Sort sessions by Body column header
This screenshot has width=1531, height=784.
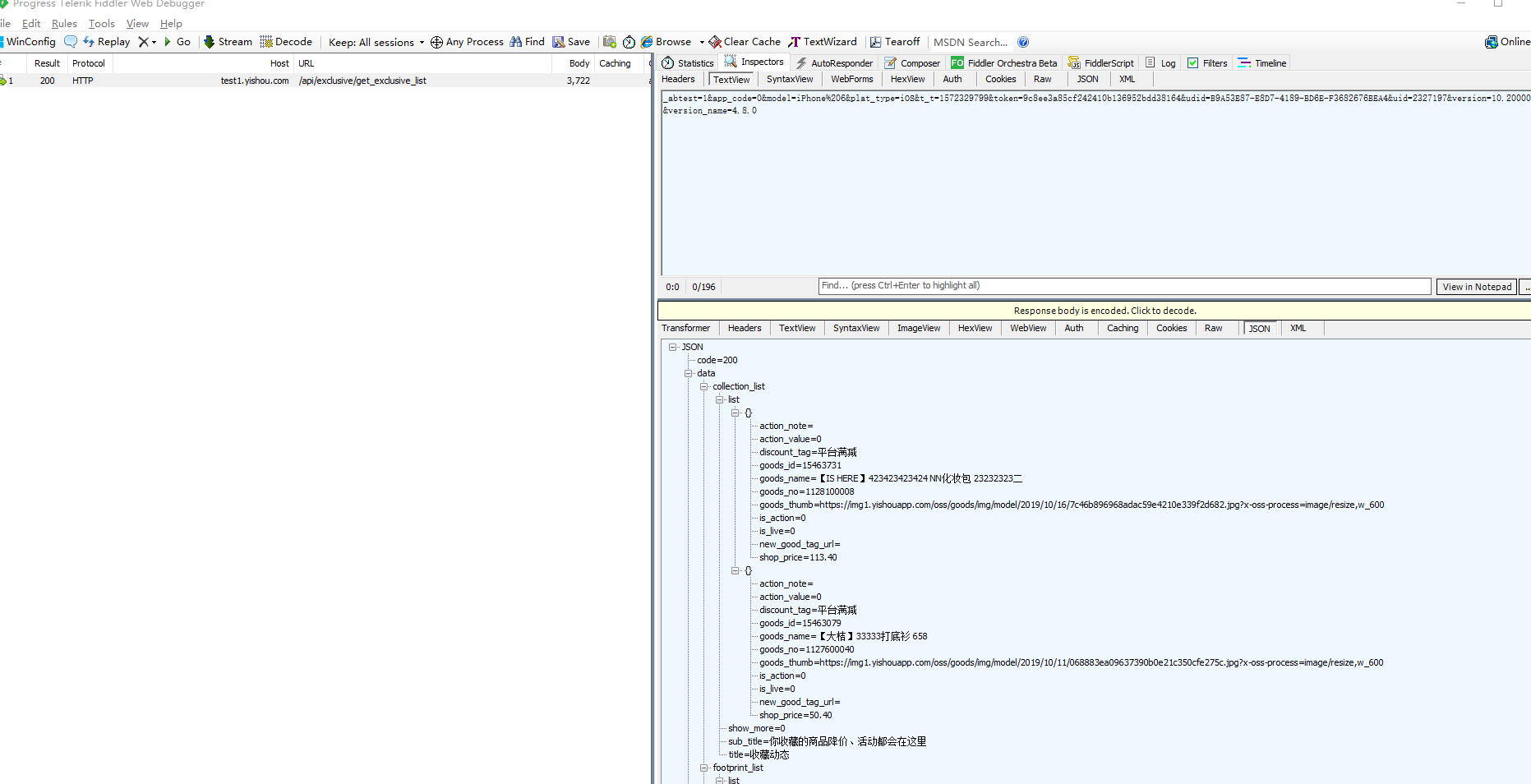(574, 63)
